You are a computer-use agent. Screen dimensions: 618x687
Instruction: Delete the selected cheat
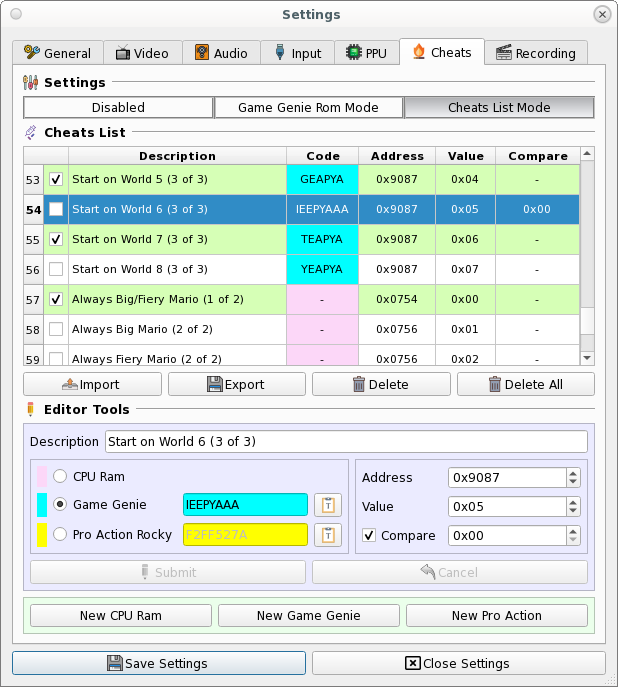click(381, 384)
